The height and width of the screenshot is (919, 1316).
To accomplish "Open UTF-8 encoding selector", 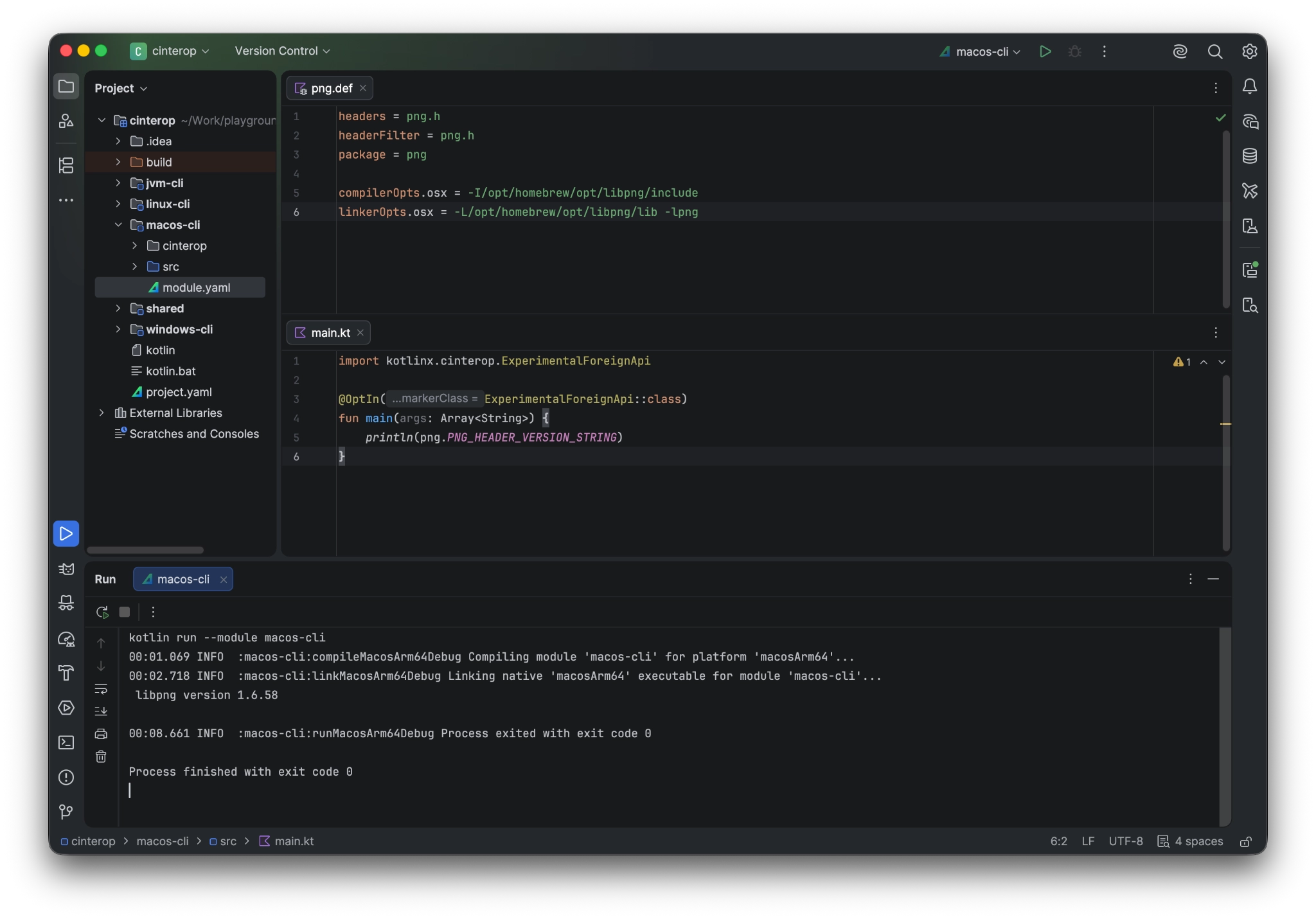I will tap(1126, 841).
